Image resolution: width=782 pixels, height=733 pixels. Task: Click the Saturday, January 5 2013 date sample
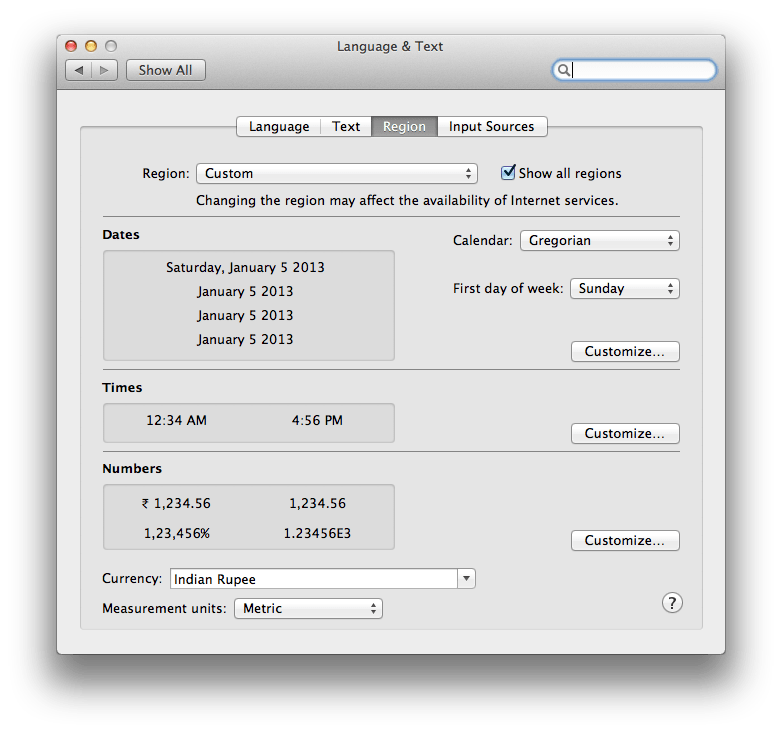[245, 268]
